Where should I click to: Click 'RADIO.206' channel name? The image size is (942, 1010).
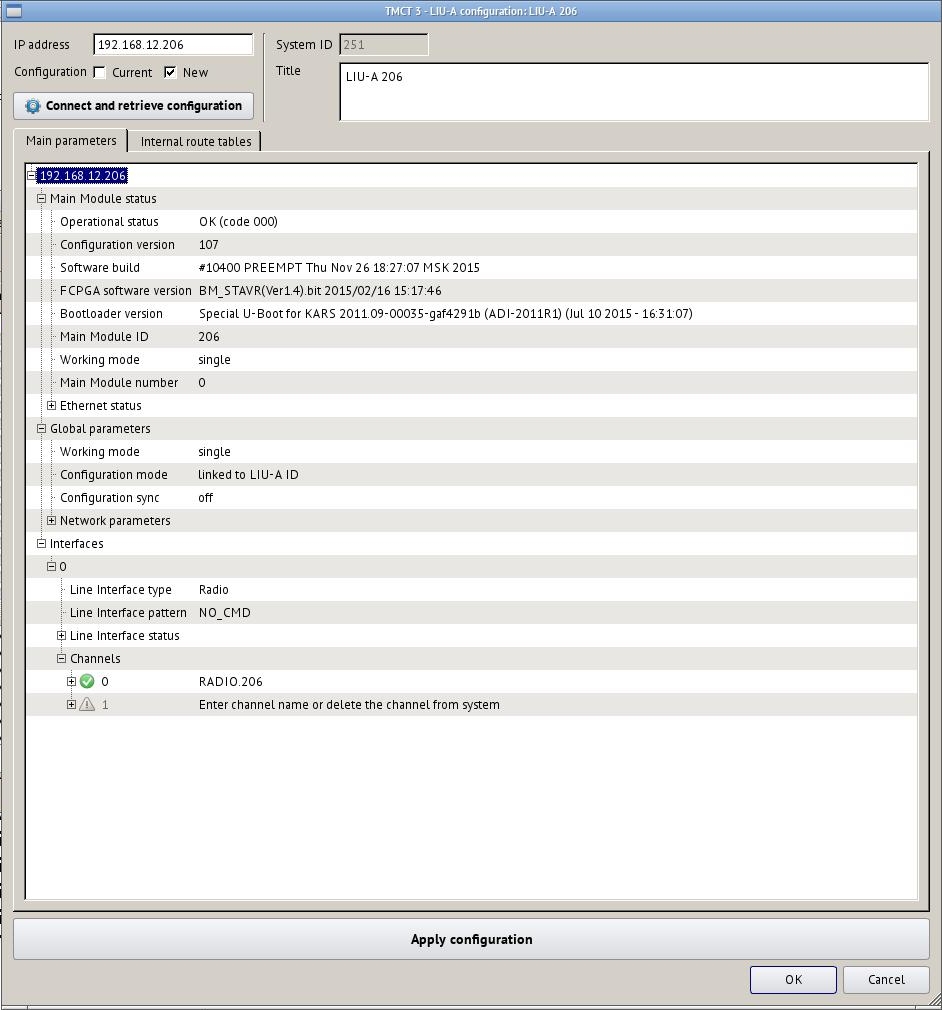tap(231, 681)
